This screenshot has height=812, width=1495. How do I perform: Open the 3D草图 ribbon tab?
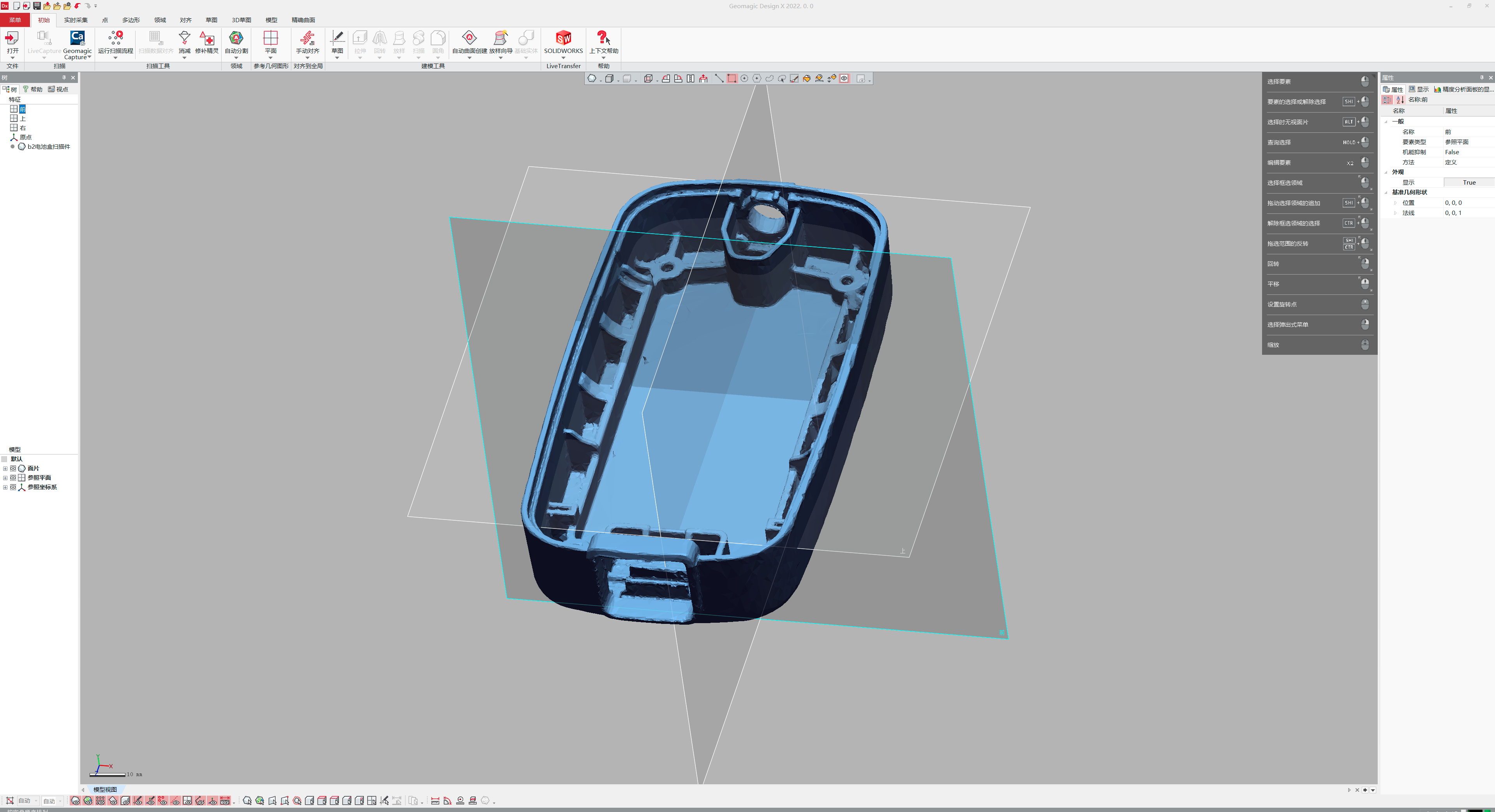point(242,20)
